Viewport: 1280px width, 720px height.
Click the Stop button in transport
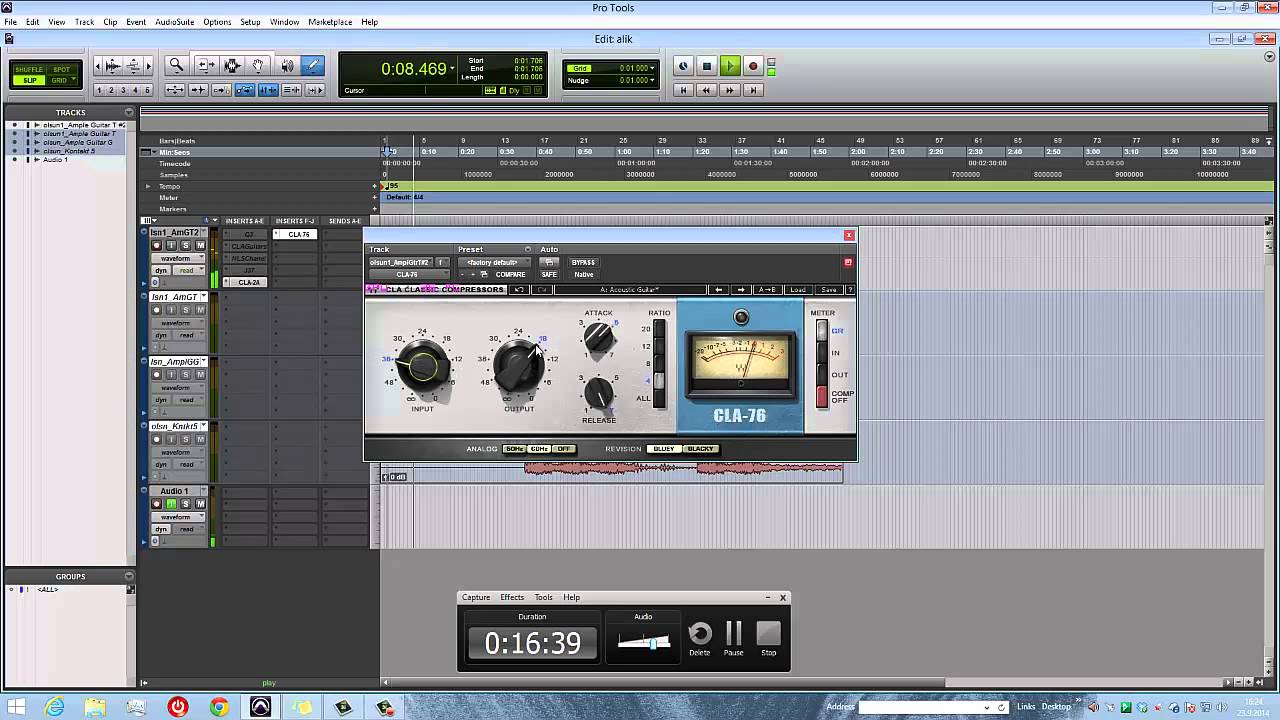pyautogui.click(x=707, y=66)
